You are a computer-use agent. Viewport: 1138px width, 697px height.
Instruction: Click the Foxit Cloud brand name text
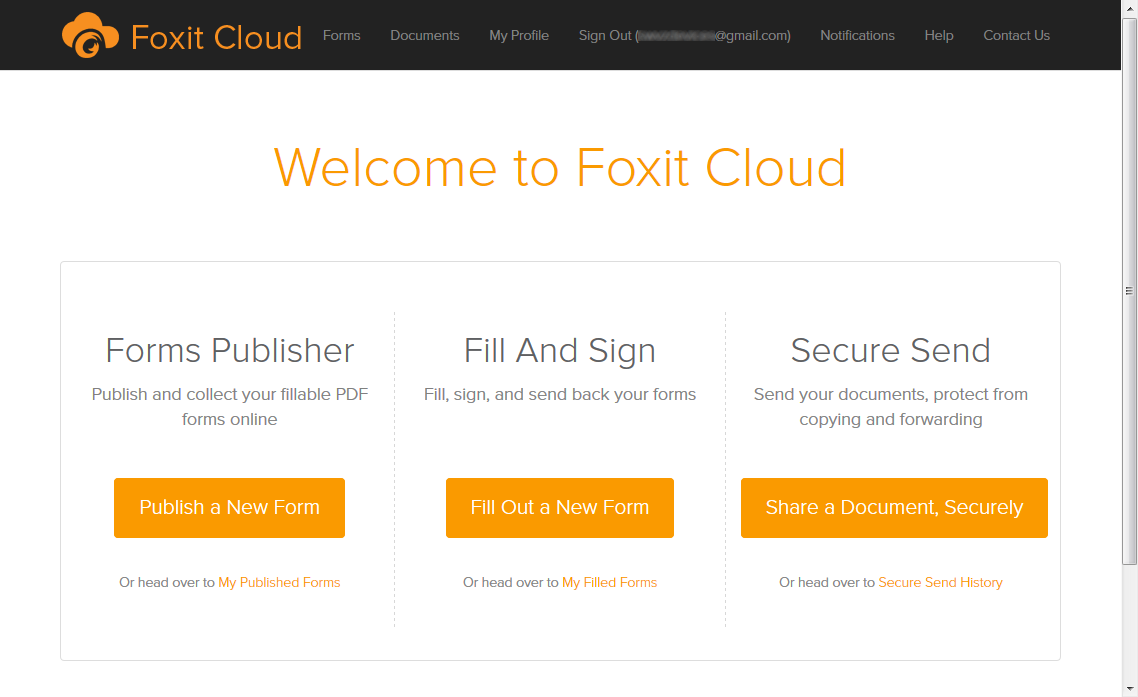216,37
